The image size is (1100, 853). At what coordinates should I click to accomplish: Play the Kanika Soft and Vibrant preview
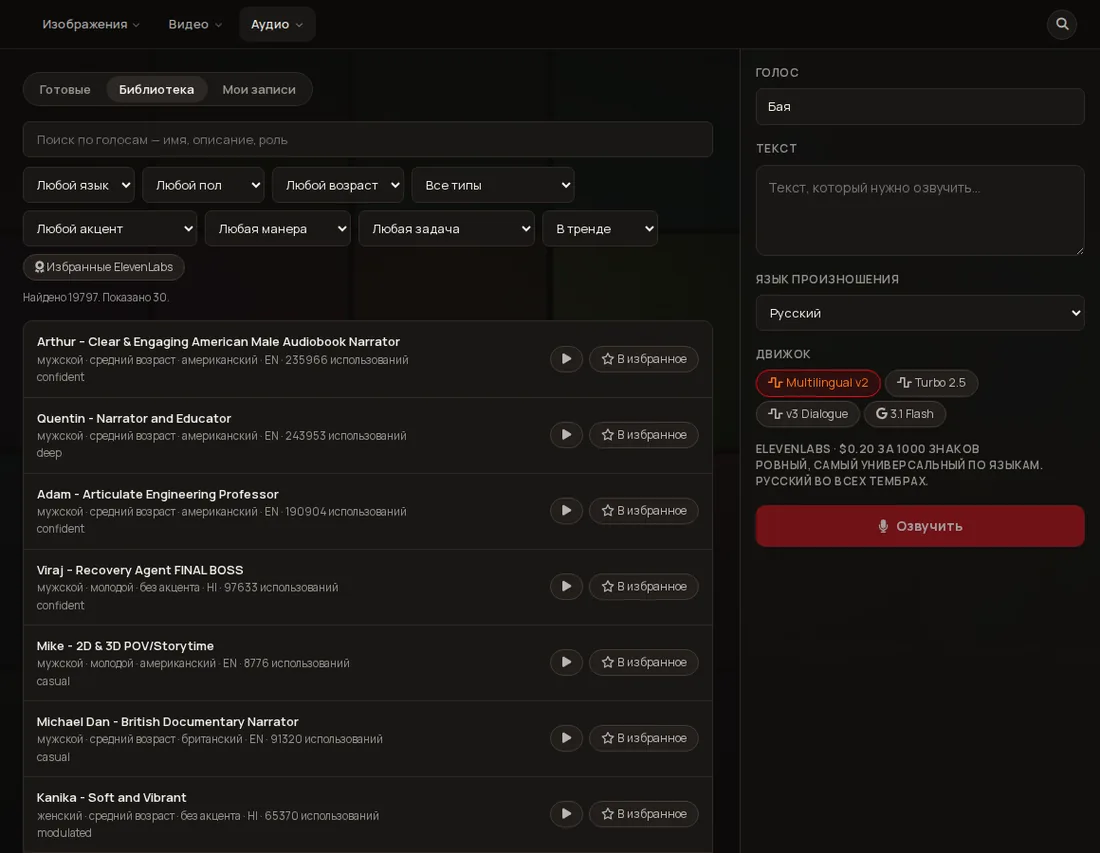(566, 814)
